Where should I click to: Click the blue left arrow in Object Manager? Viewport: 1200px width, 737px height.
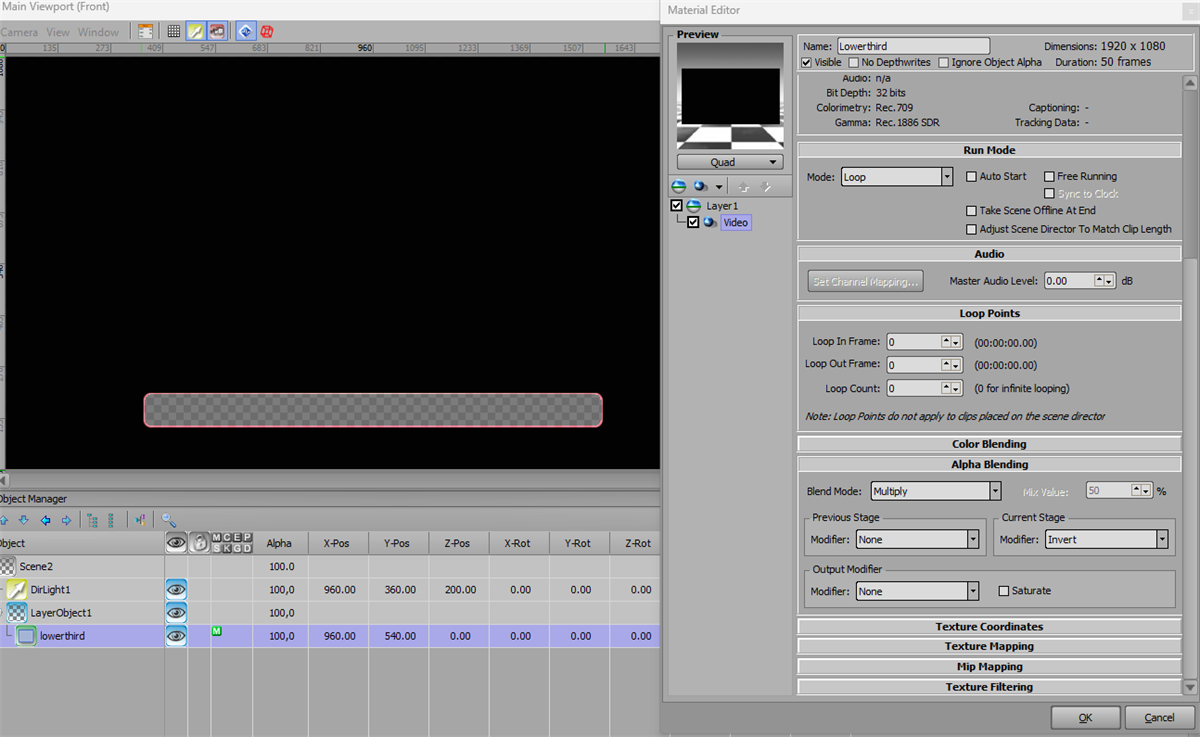pos(45,520)
